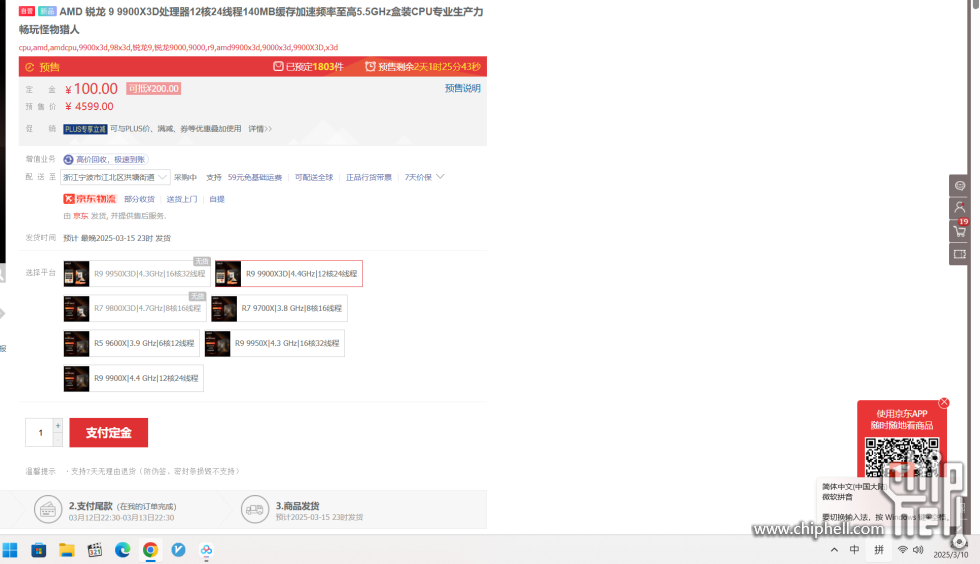Screen dimensions: 980x564
Task: Click the 可抵¥200.00 deposit offset tag
Action: click(x=154, y=89)
